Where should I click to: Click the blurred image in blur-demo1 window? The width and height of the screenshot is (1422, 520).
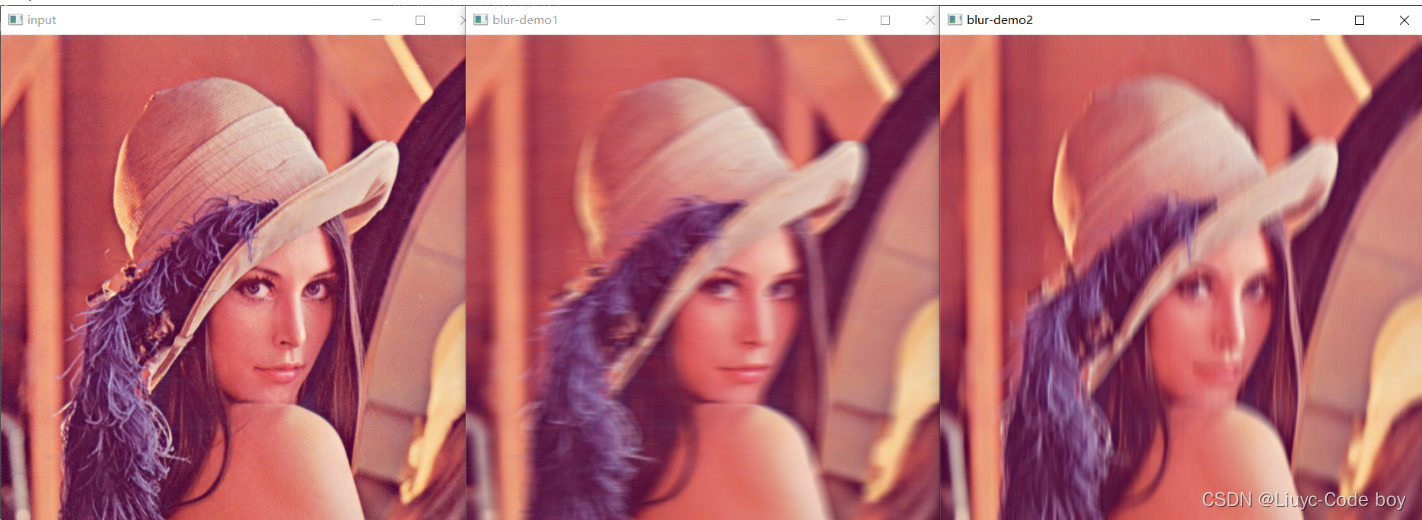[x=703, y=277]
